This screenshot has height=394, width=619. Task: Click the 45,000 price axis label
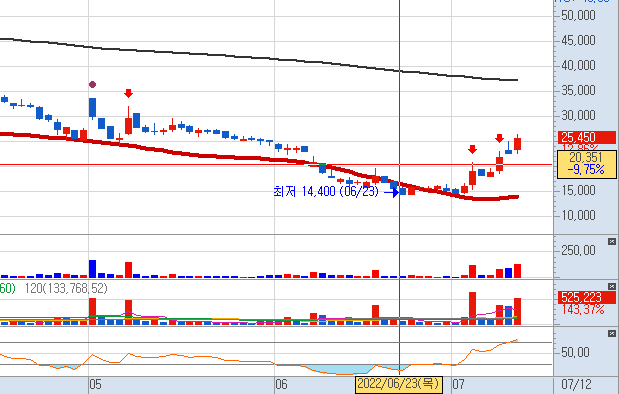tap(578, 40)
